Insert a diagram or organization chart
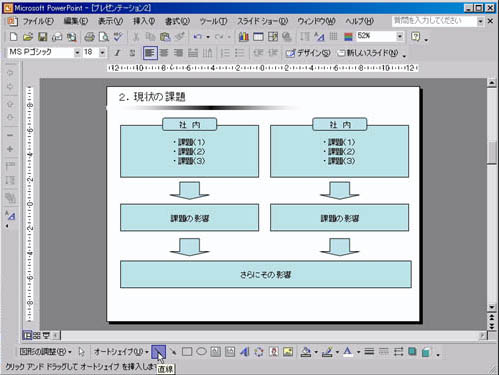Screen dimensions: 499x375 (259, 352)
